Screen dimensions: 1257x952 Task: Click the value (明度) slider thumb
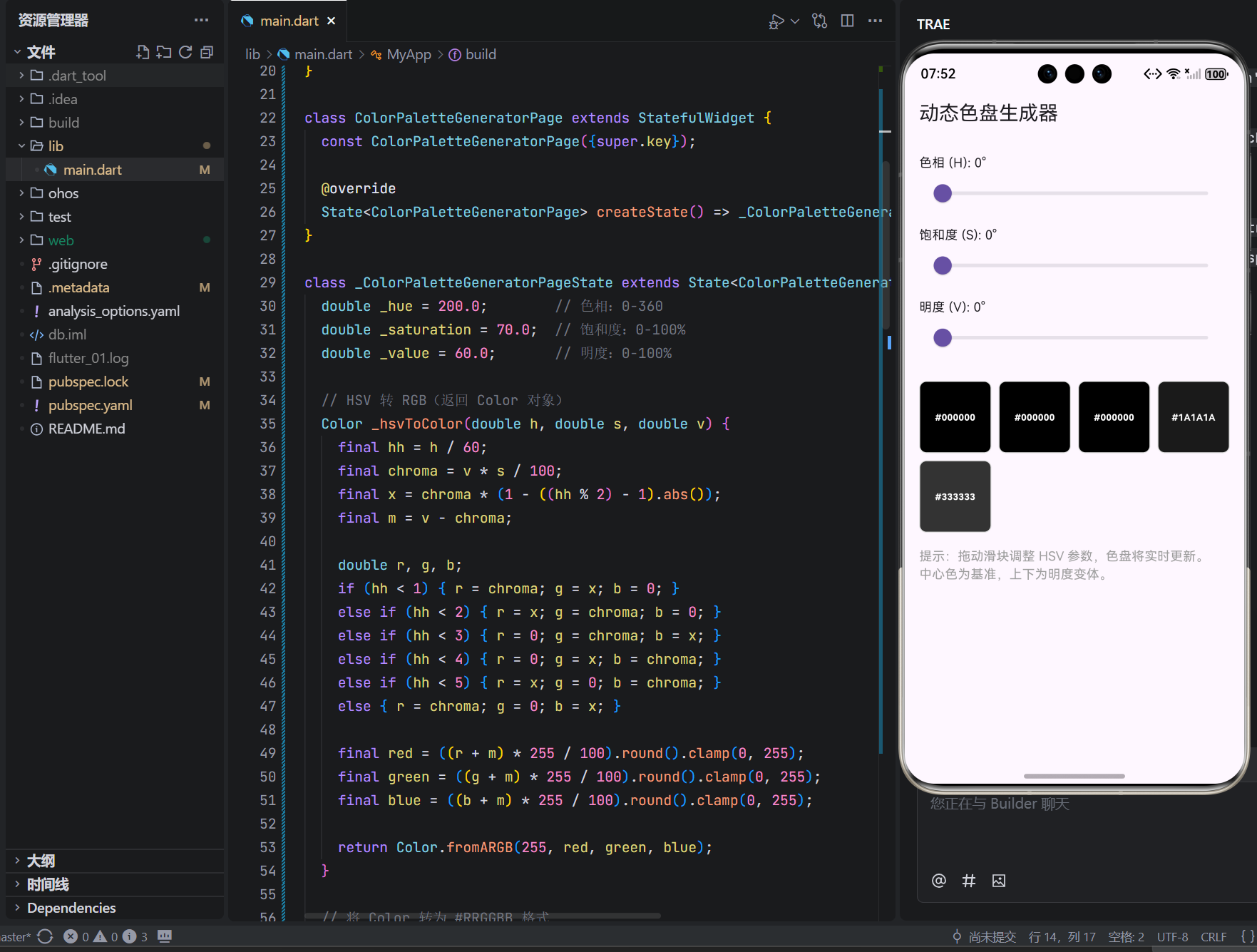(943, 337)
